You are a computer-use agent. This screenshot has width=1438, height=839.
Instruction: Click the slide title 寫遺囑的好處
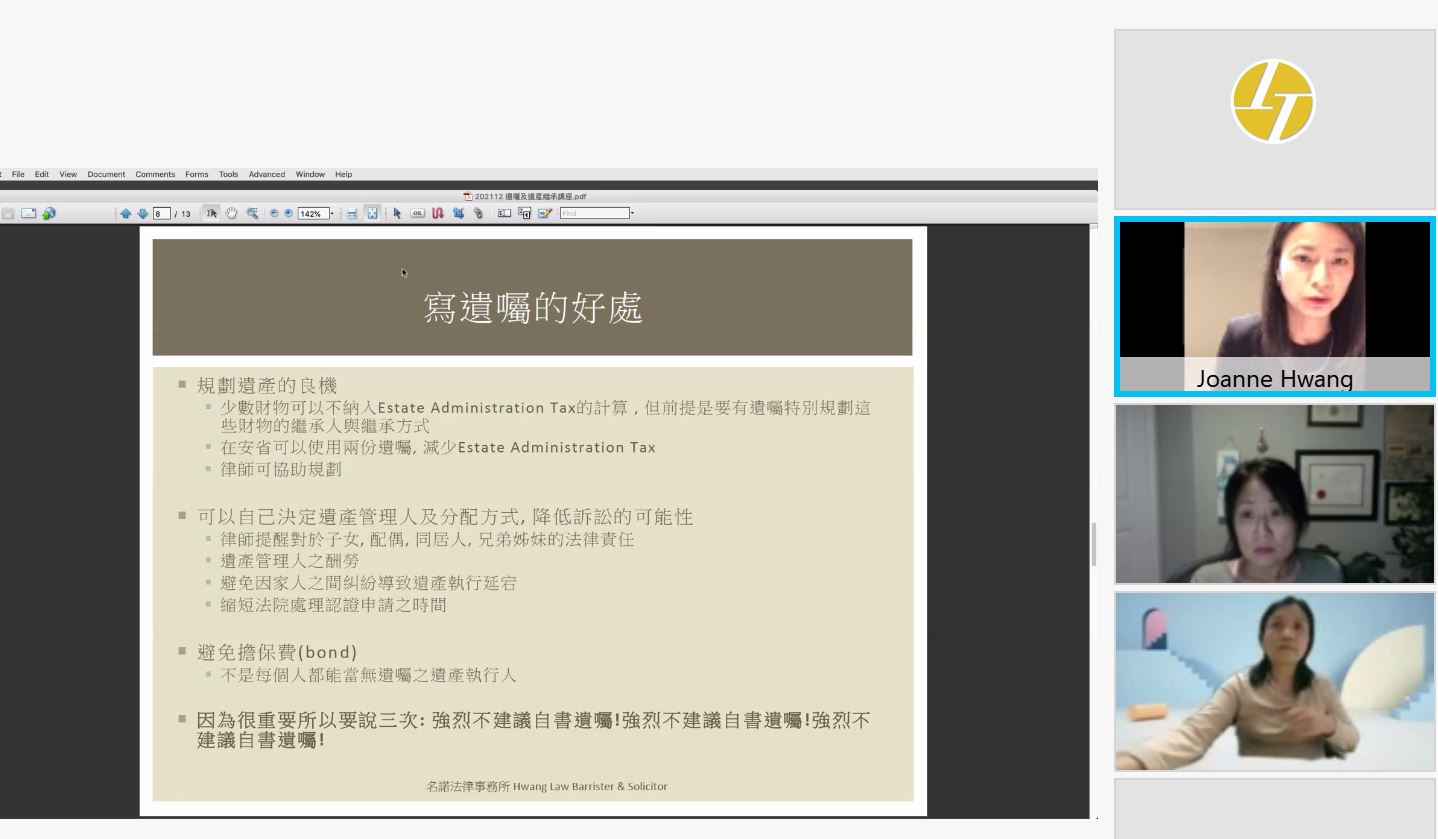pyautogui.click(x=532, y=308)
